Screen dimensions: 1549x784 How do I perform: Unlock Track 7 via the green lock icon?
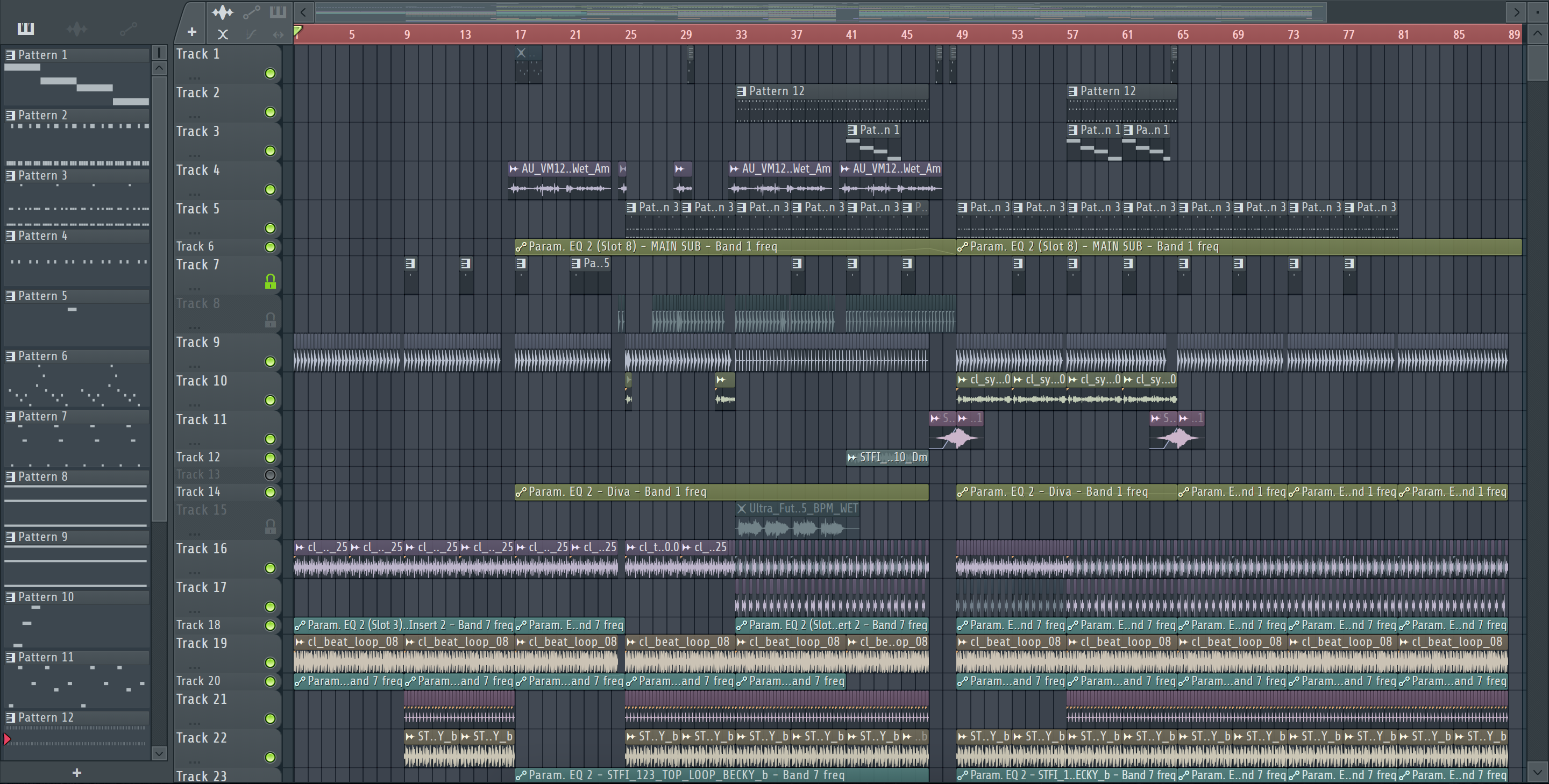tap(271, 281)
